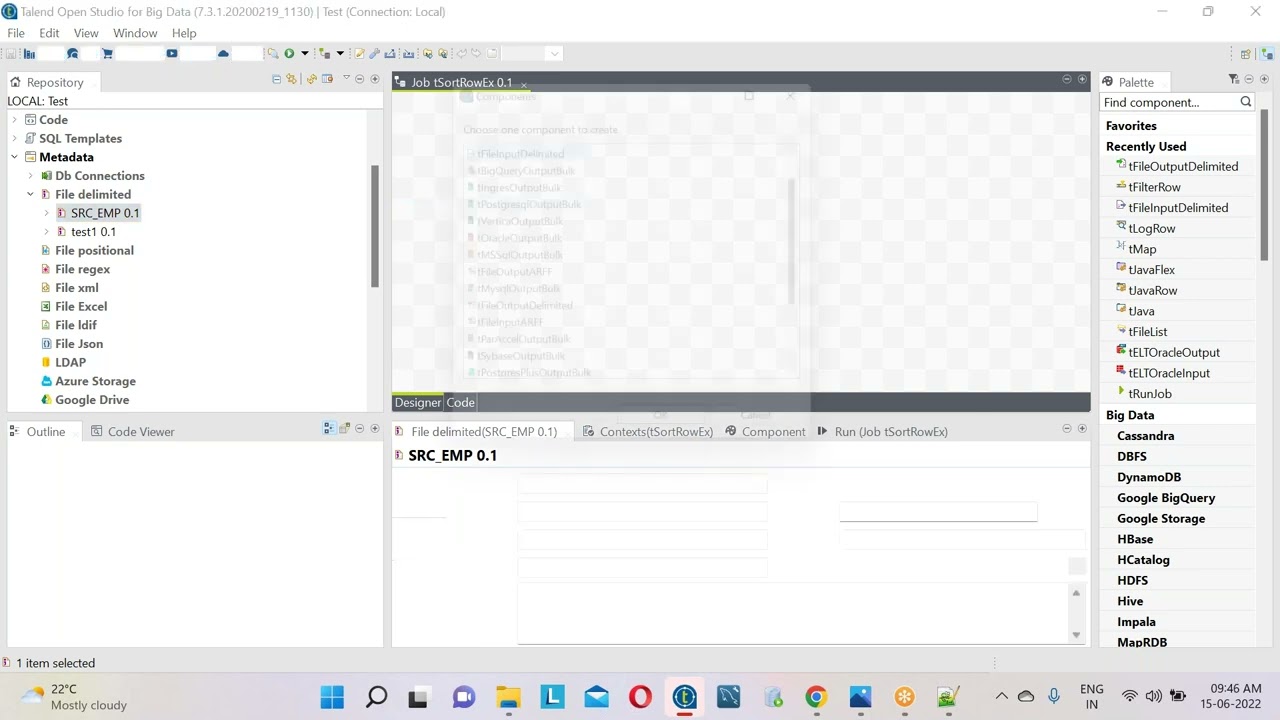The width and height of the screenshot is (1280, 720).
Task: Click the Opera browser taskbar icon
Action: 640,697
